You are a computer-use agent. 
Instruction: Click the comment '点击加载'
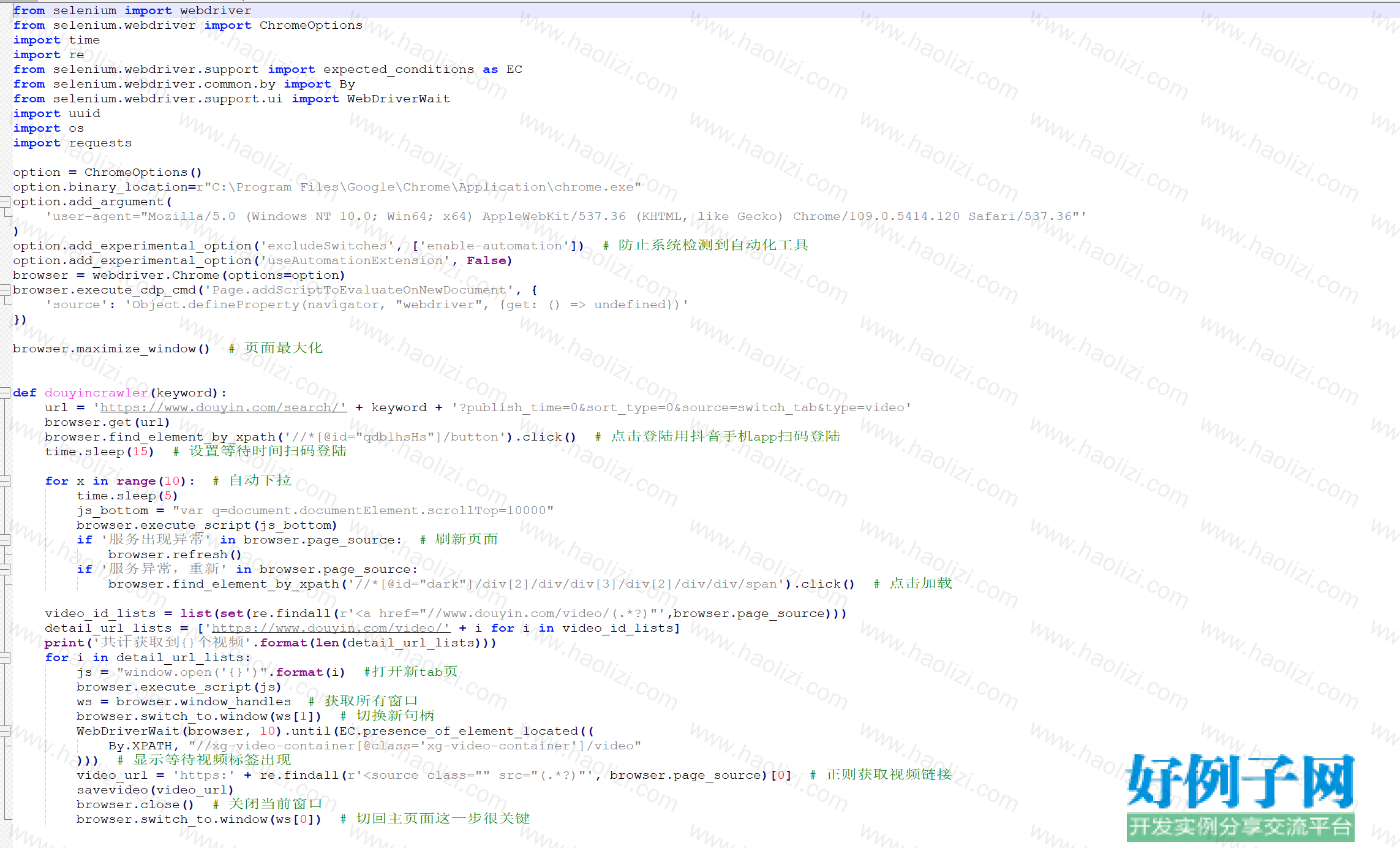920,583
